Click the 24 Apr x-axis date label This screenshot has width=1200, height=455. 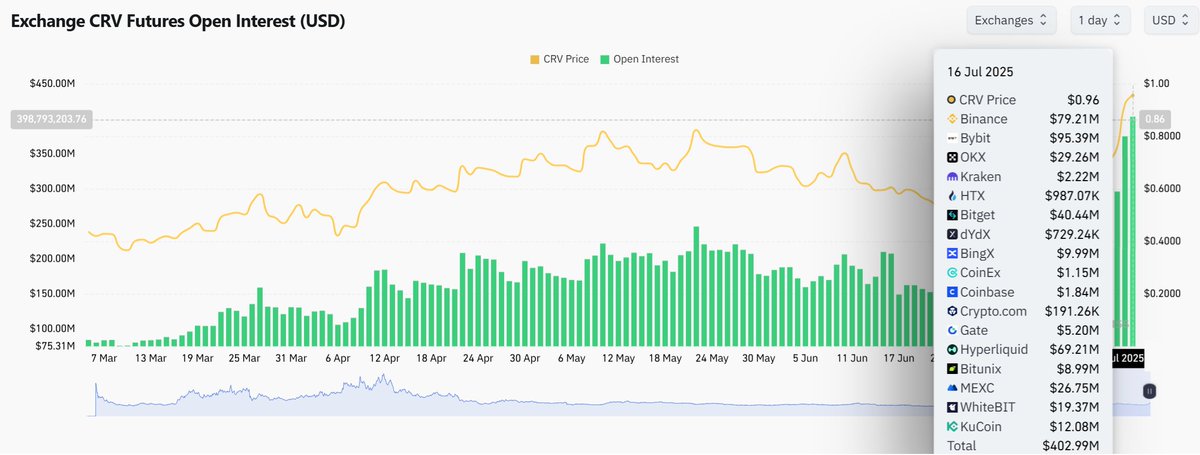(478, 358)
